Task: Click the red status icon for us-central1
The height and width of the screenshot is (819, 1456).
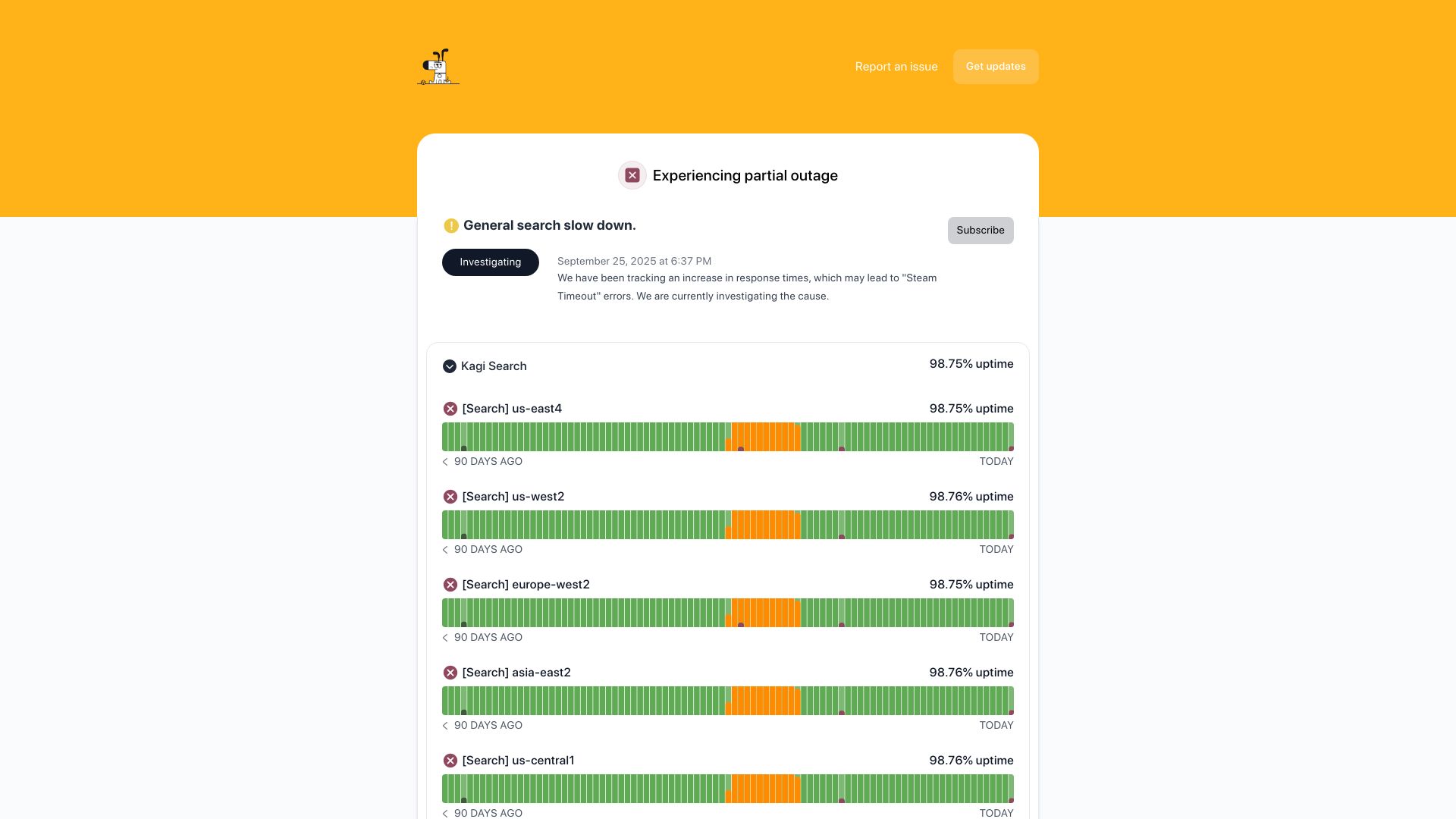Action: (x=450, y=761)
